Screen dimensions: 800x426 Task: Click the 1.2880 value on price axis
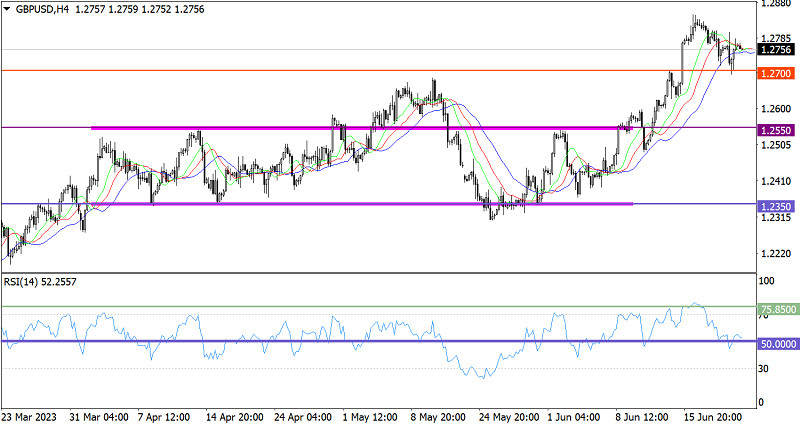point(775,4)
